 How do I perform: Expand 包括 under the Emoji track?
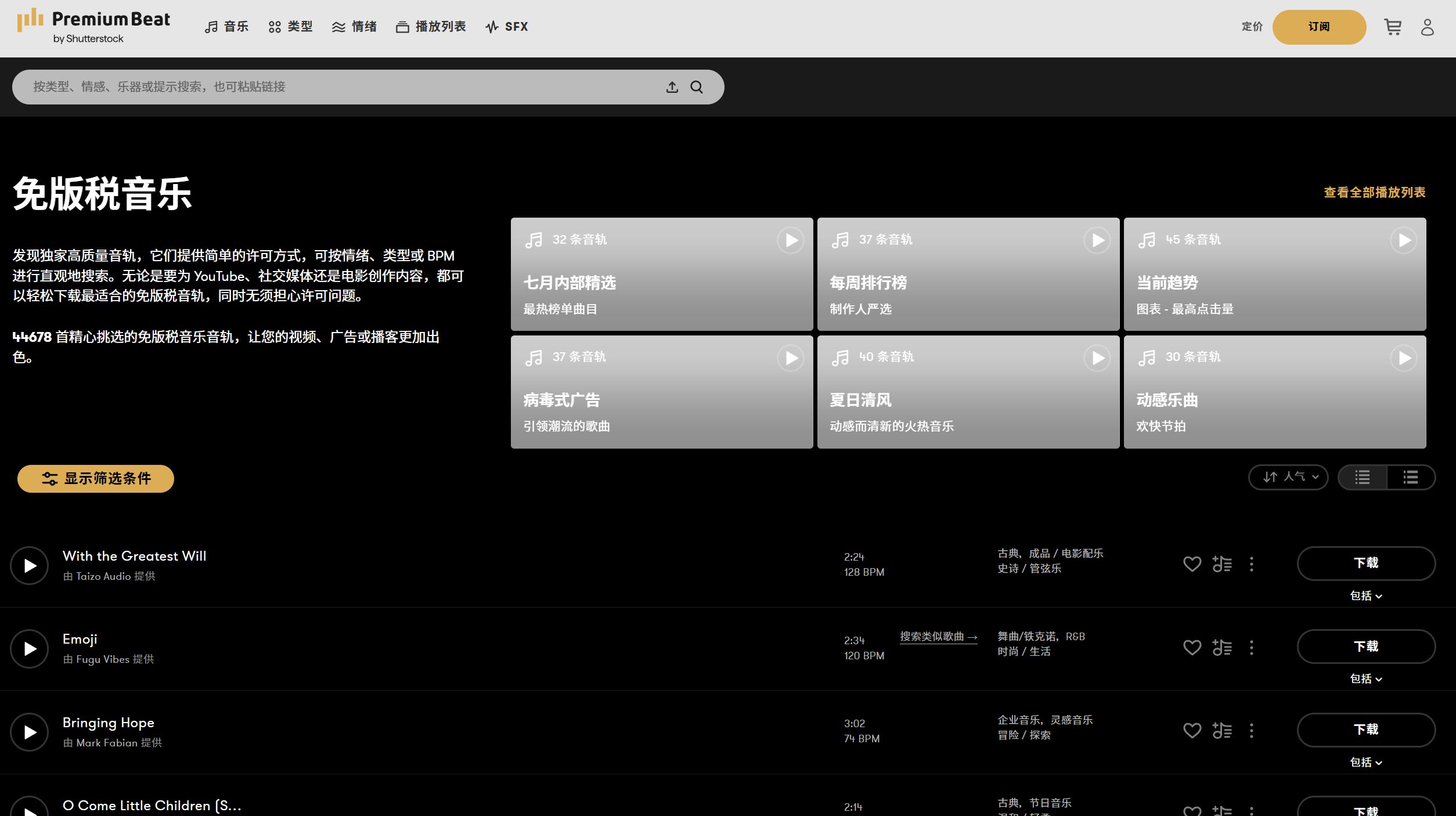[x=1366, y=679]
